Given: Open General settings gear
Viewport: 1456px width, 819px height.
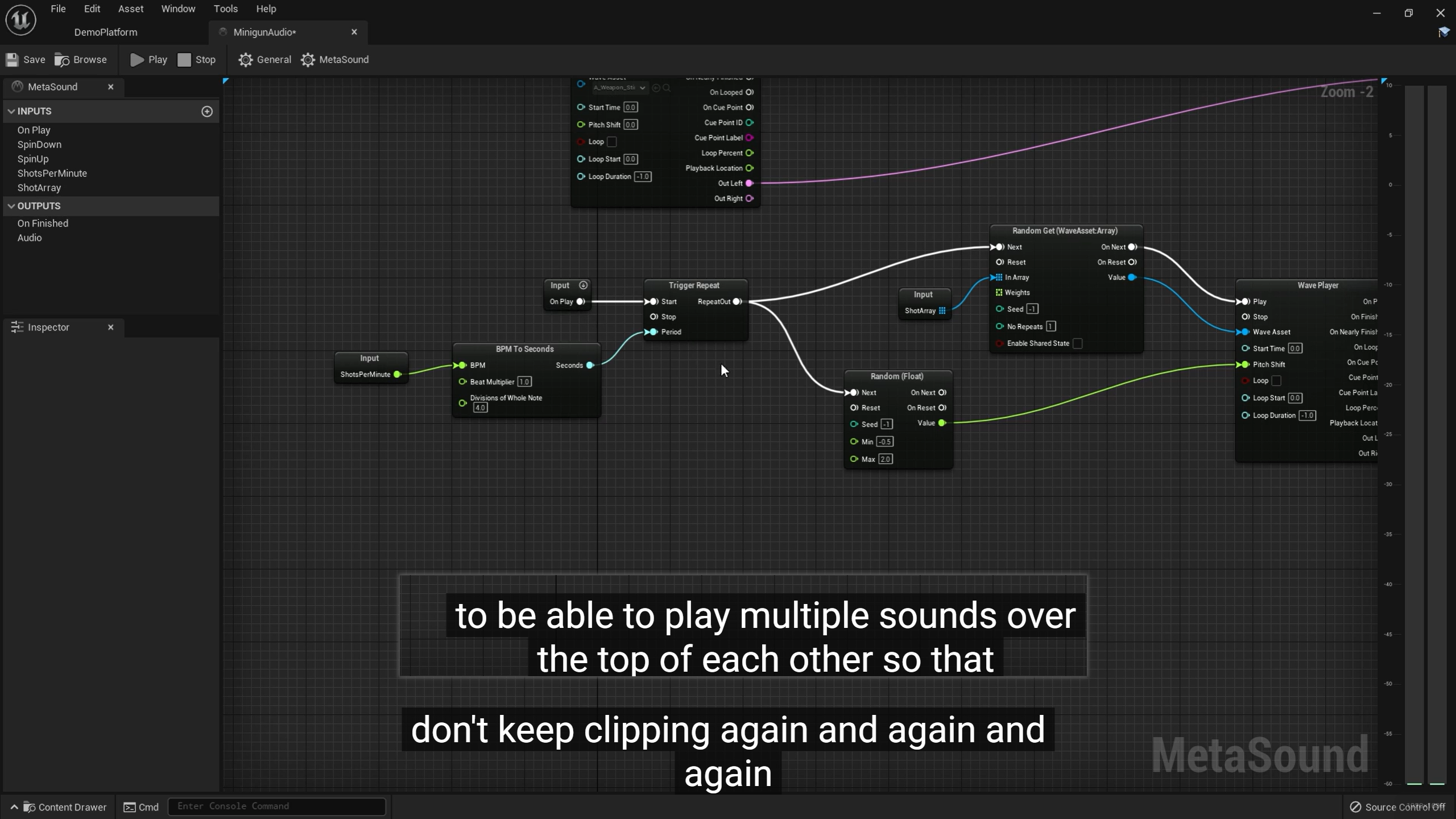Looking at the screenshot, I should (245, 60).
